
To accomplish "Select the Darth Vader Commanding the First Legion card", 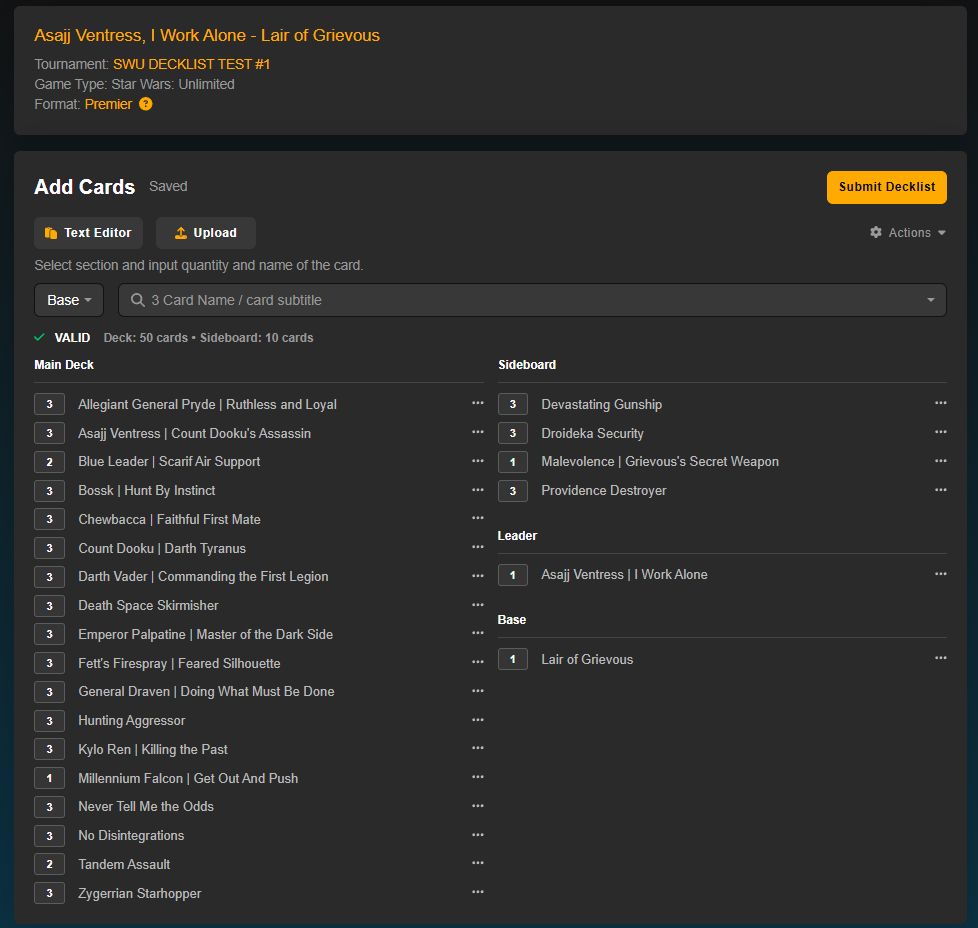I will [x=203, y=576].
